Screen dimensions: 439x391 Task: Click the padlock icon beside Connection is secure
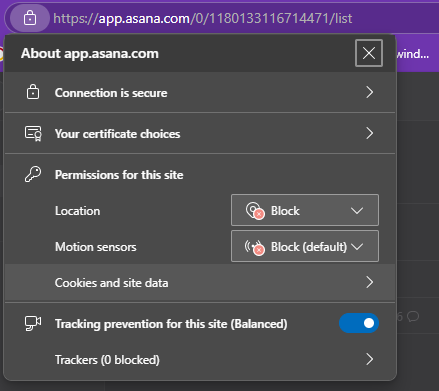click(33, 92)
